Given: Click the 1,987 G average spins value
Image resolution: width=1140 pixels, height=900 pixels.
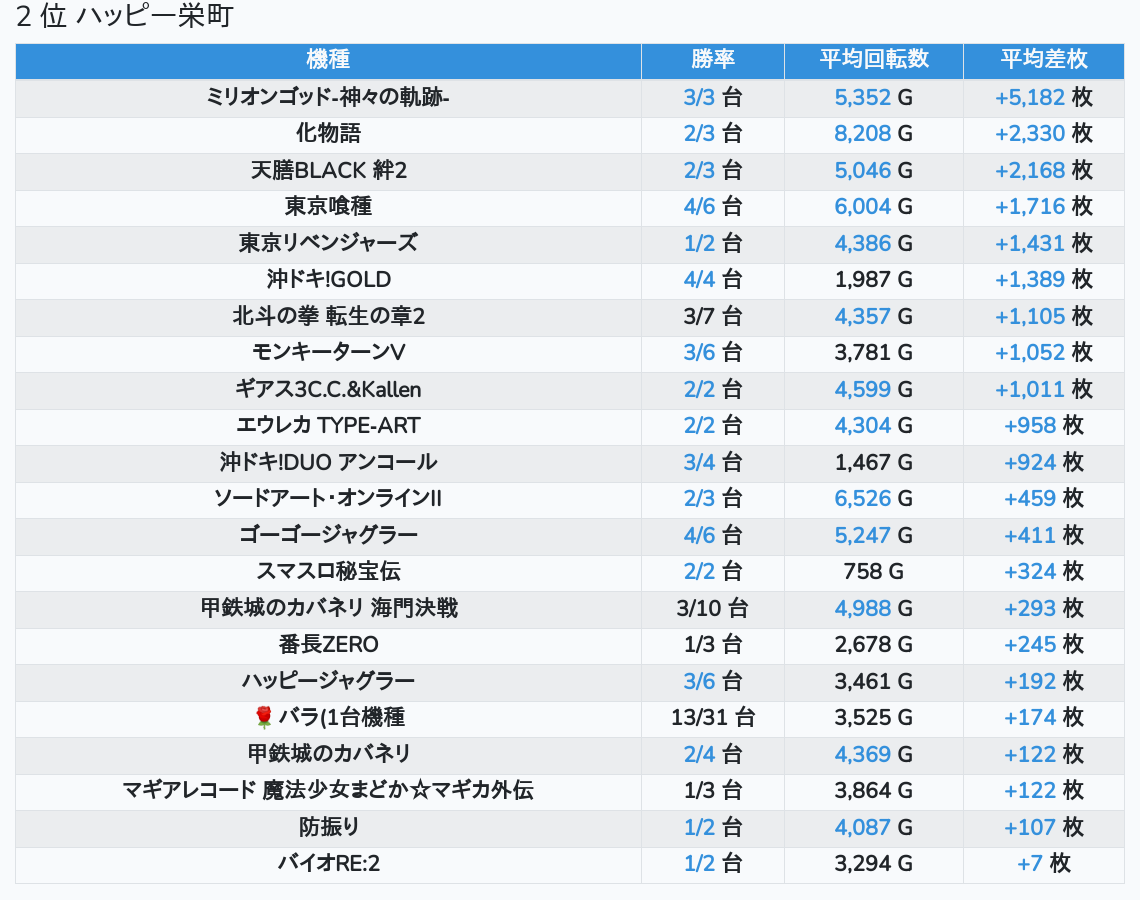Looking at the screenshot, I should tap(873, 280).
